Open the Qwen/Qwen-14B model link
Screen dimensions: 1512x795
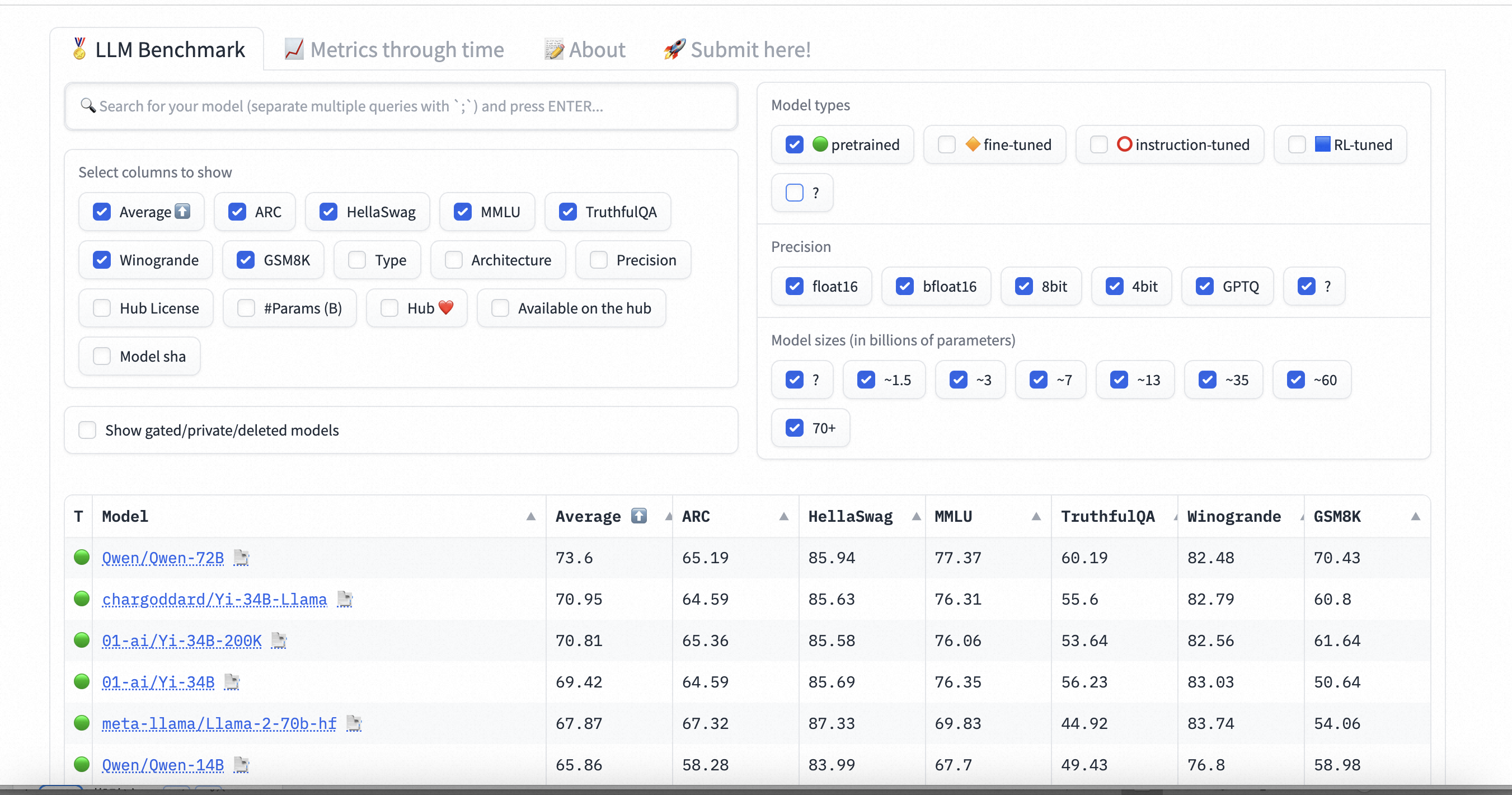pyautogui.click(x=163, y=765)
